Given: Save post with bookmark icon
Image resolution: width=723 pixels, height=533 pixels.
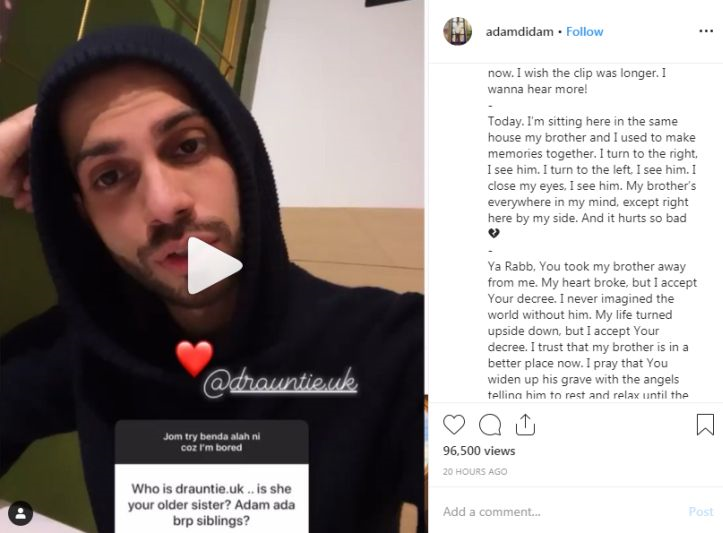Looking at the screenshot, I should (705, 425).
